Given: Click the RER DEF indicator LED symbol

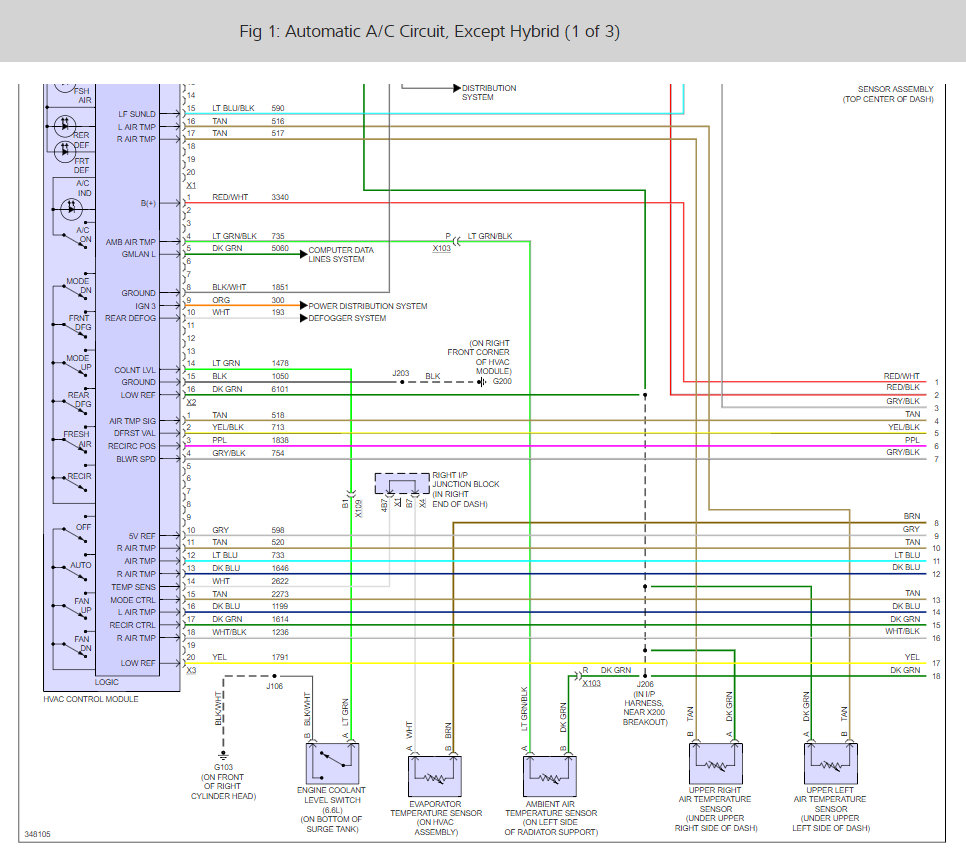Looking at the screenshot, I should [x=65, y=126].
